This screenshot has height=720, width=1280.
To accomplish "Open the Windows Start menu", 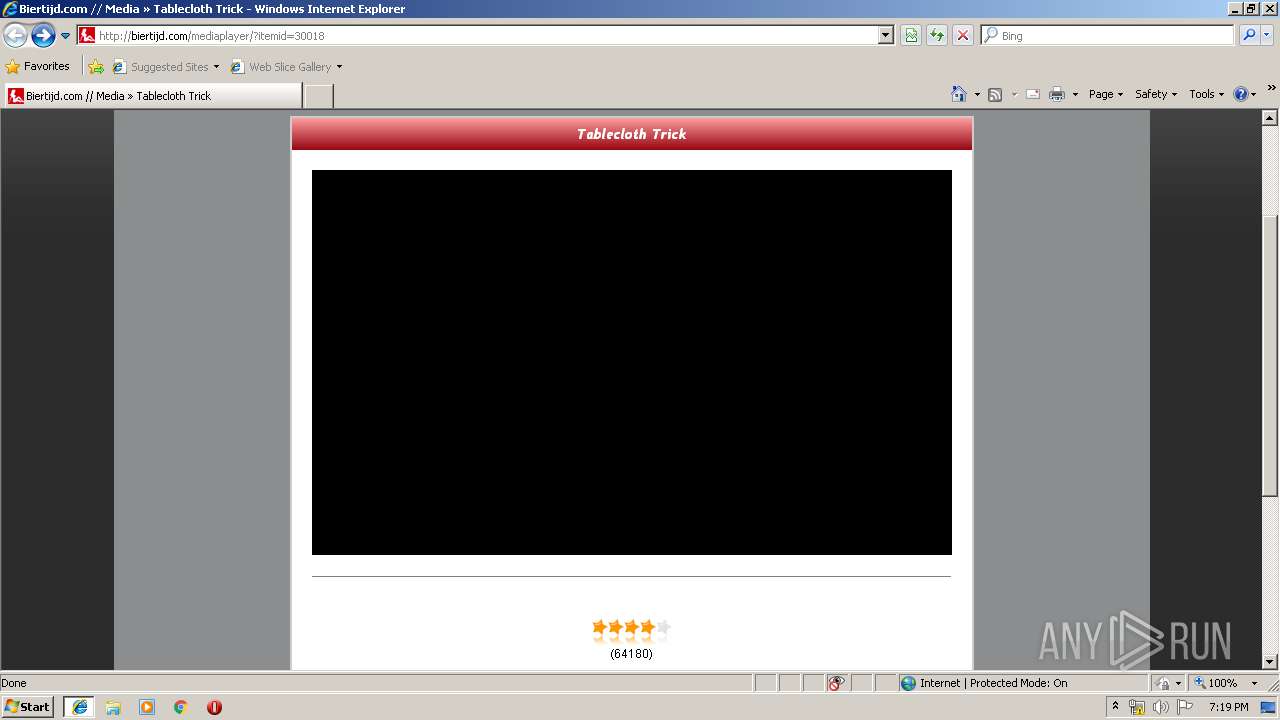I will click(x=27, y=707).
